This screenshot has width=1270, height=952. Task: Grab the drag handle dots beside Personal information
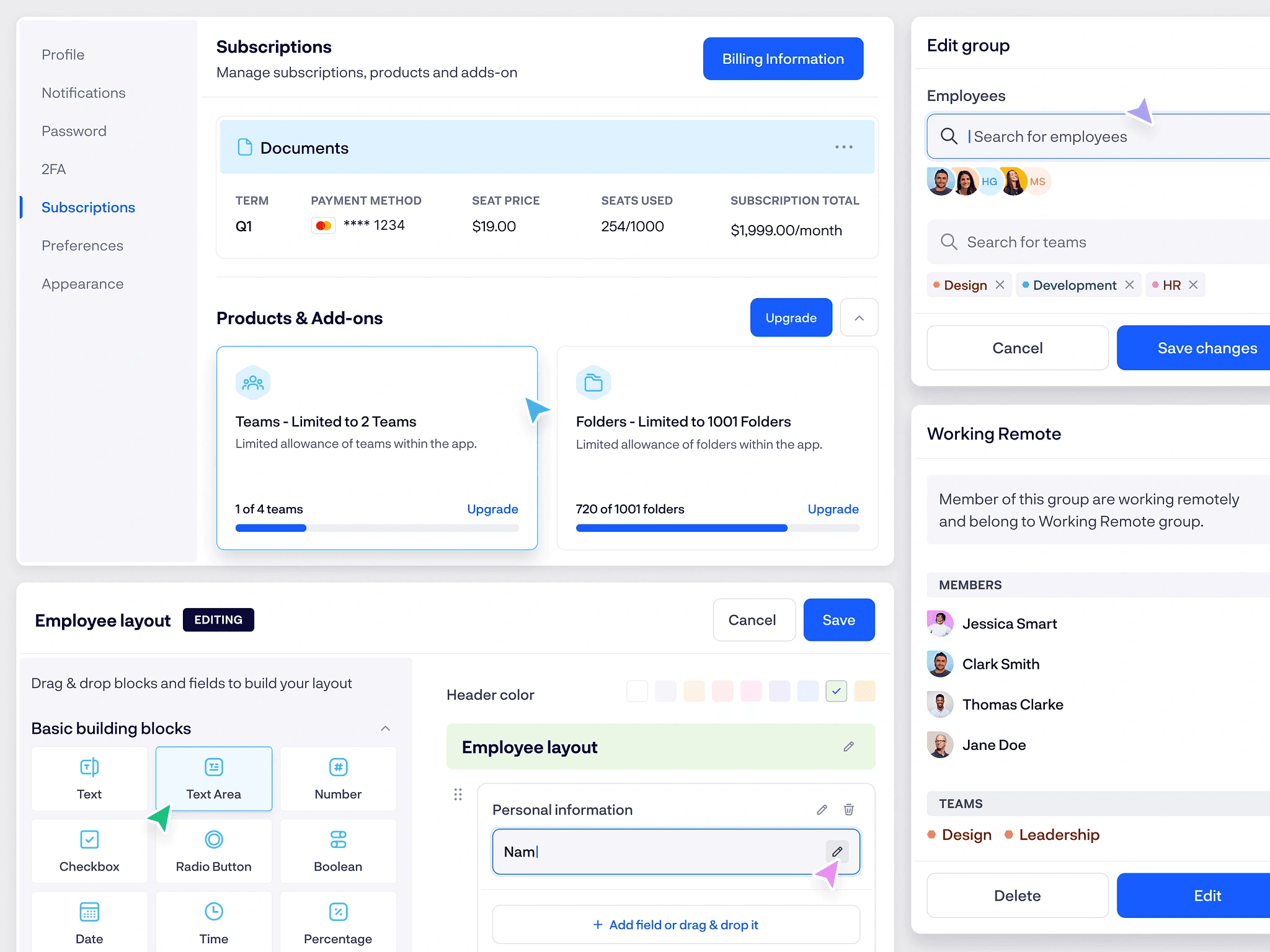click(x=458, y=795)
